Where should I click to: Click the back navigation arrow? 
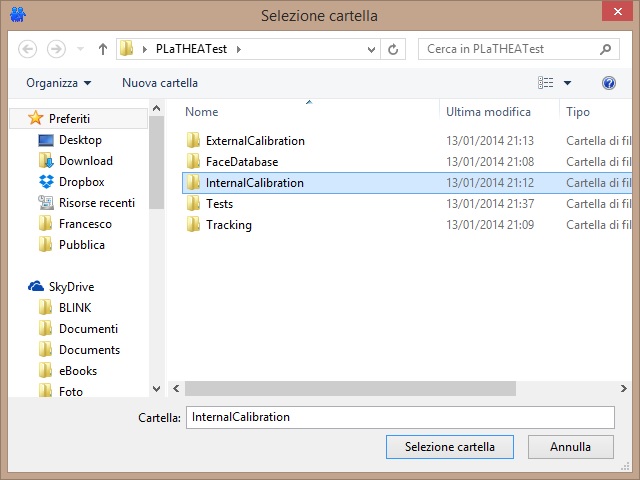[x=28, y=48]
